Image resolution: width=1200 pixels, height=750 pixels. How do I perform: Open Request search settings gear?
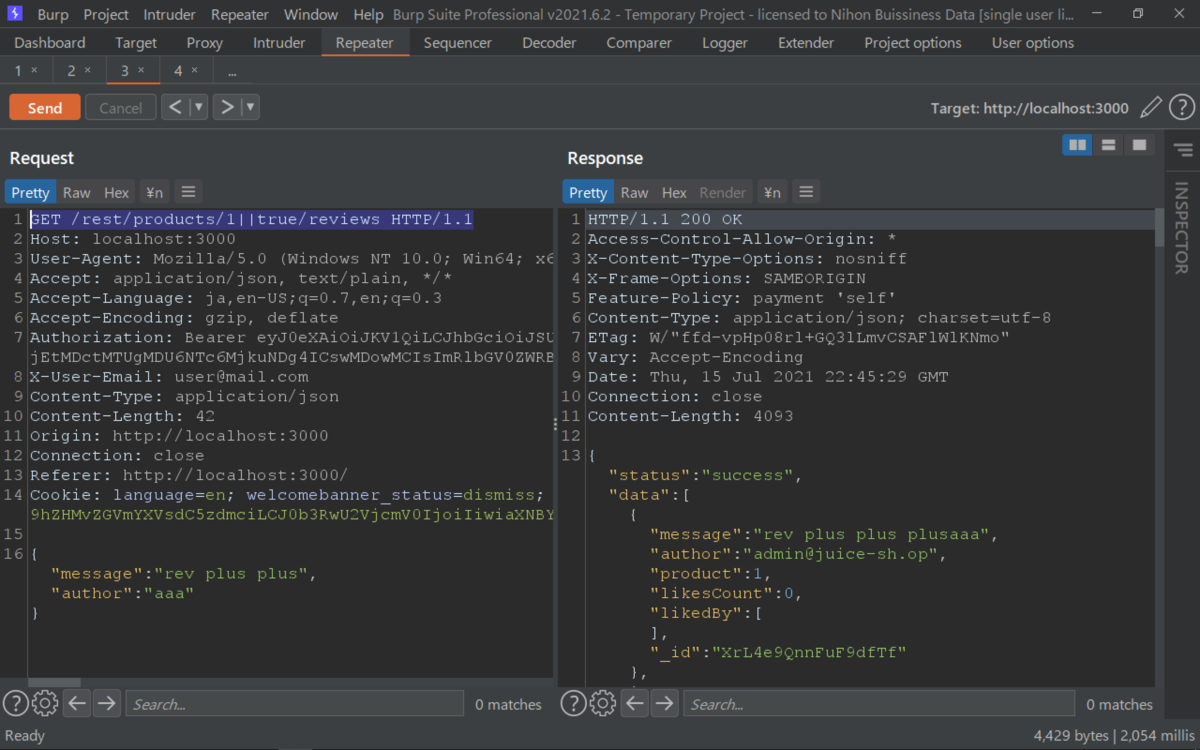tap(45, 704)
